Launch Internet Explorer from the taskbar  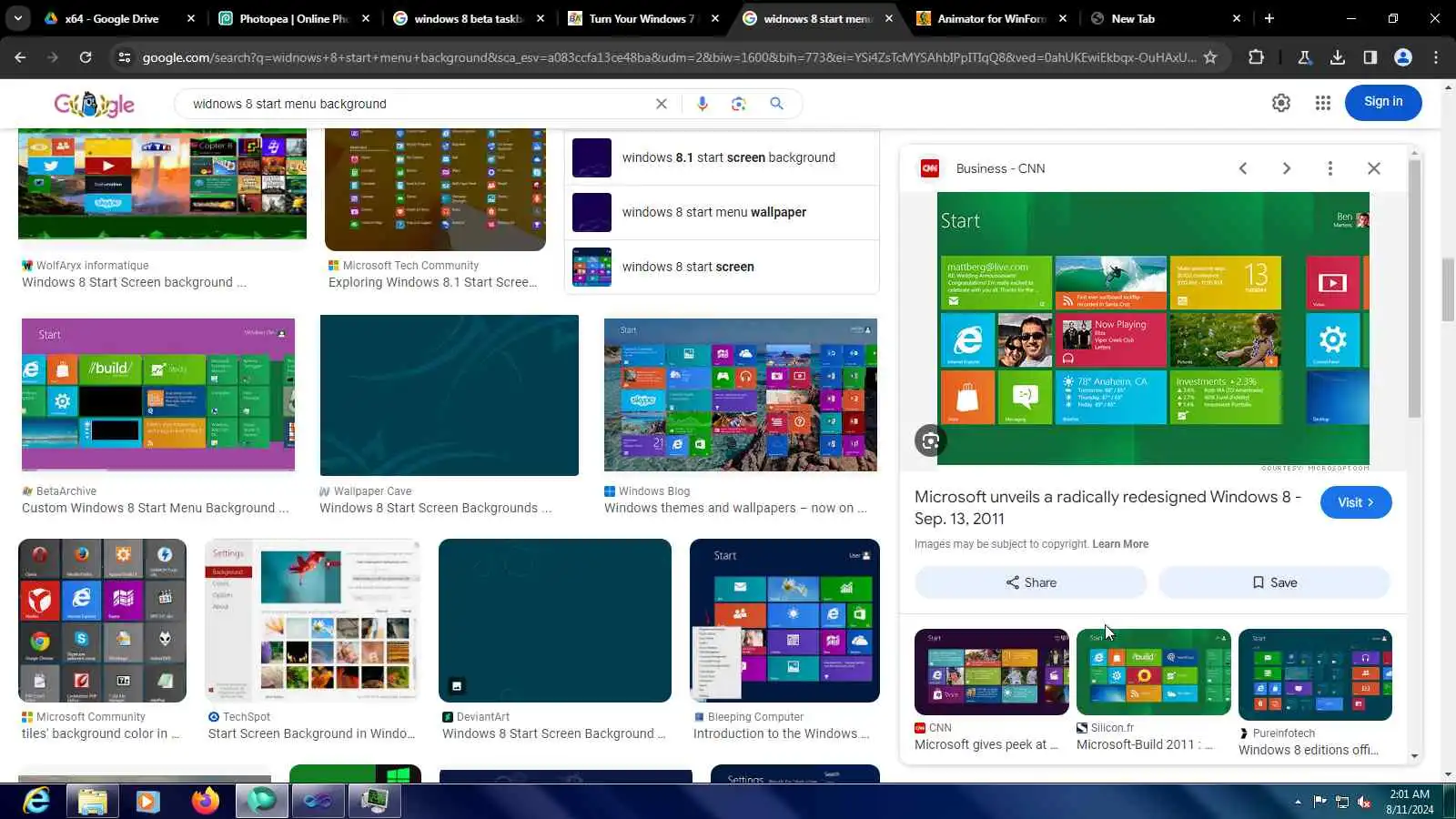coord(36,801)
